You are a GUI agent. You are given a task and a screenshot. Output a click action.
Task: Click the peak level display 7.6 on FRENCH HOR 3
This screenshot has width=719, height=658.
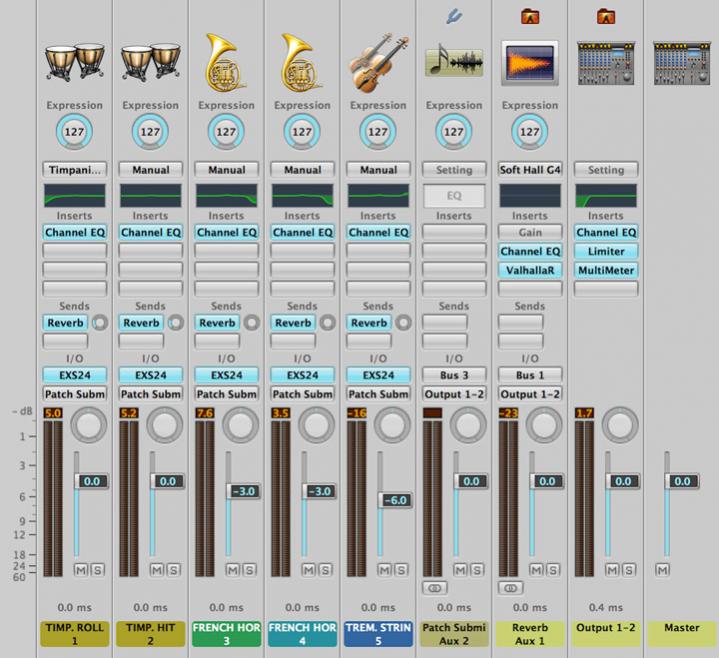click(205, 413)
